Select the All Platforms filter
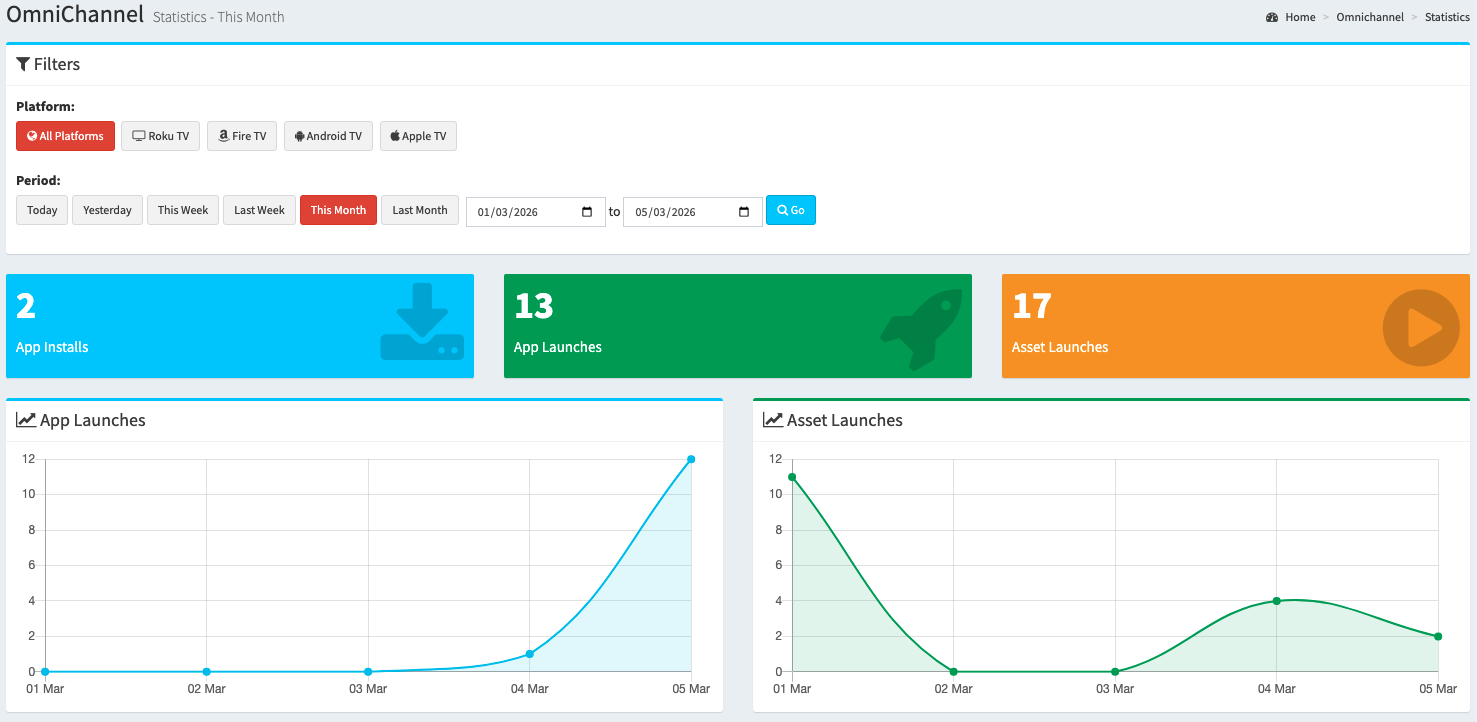Viewport: 1477px width, 722px height. tap(66, 136)
